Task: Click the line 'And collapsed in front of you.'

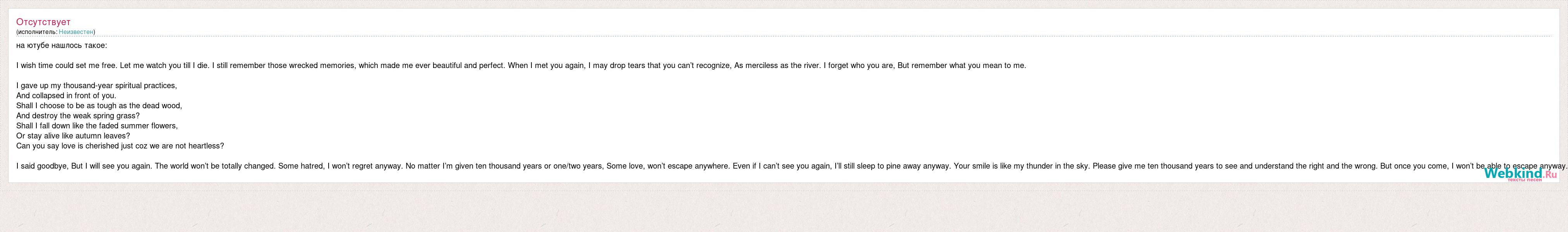Action: click(x=66, y=96)
